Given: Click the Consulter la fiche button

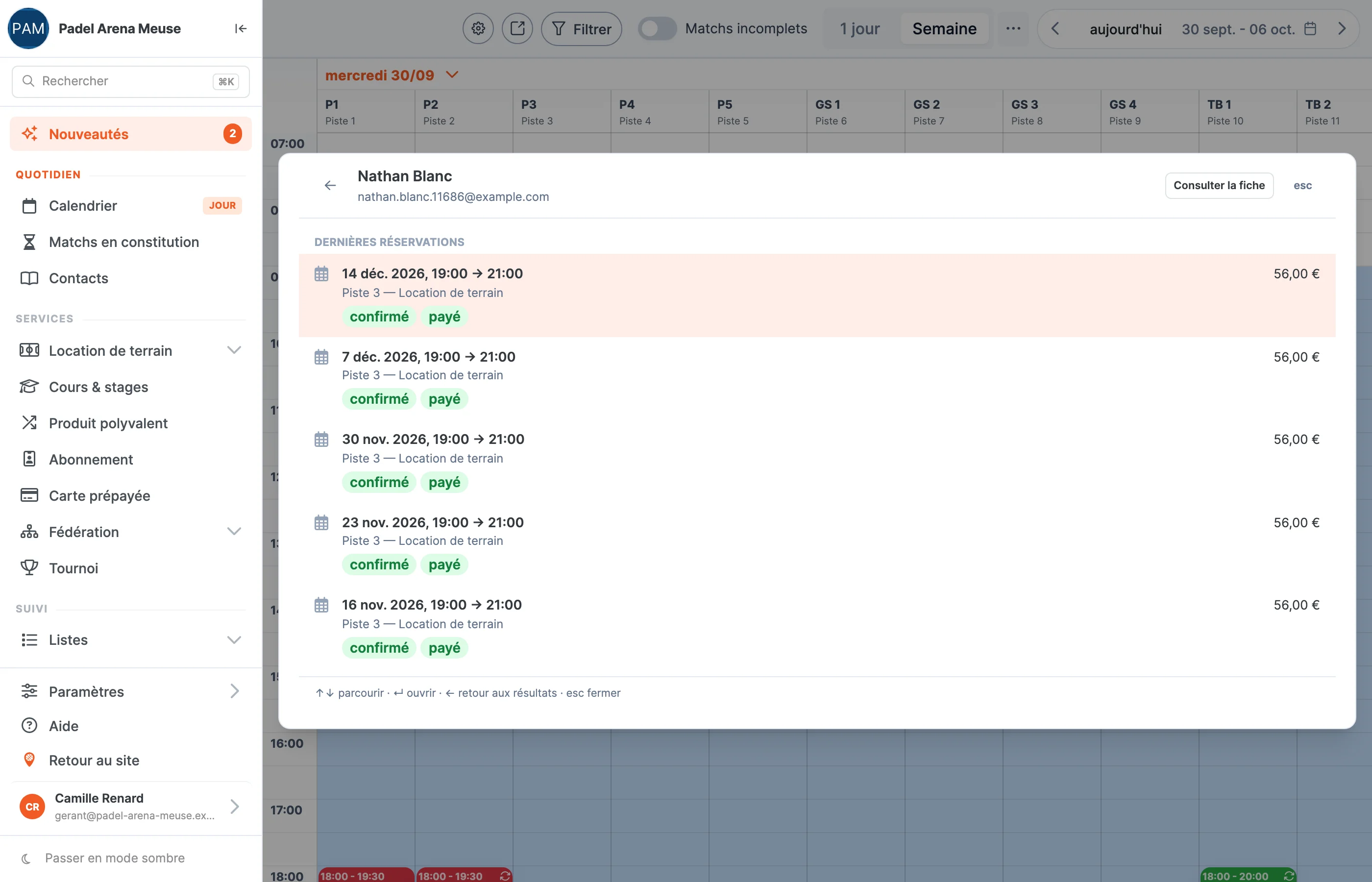Looking at the screenshot, I should pos(1219,186).
